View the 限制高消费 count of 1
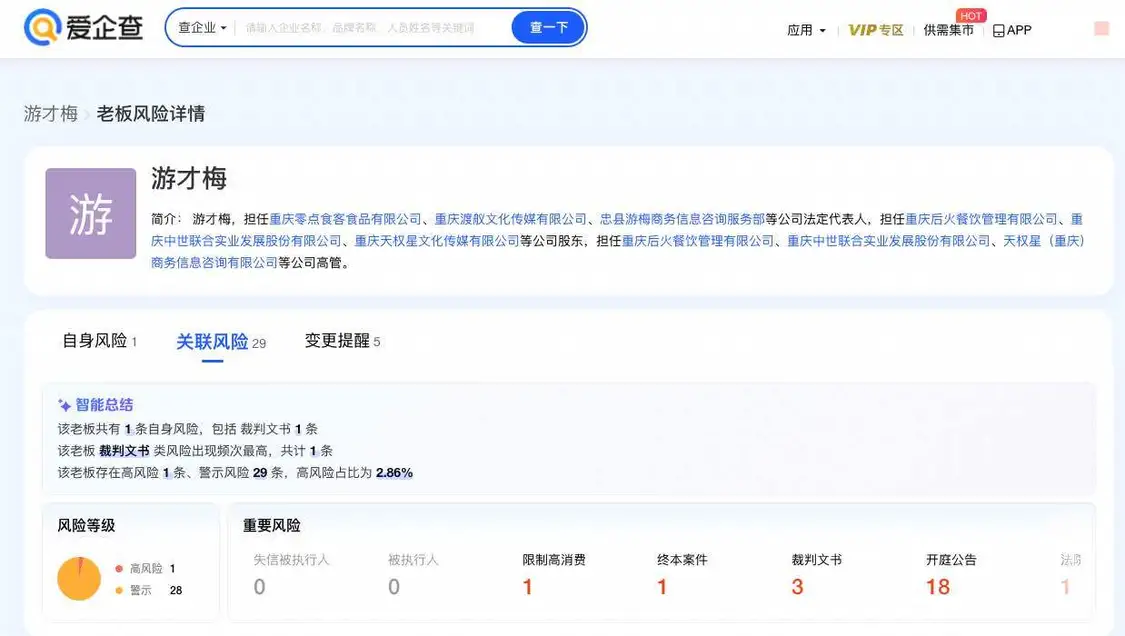 click(x=527, y=587)
